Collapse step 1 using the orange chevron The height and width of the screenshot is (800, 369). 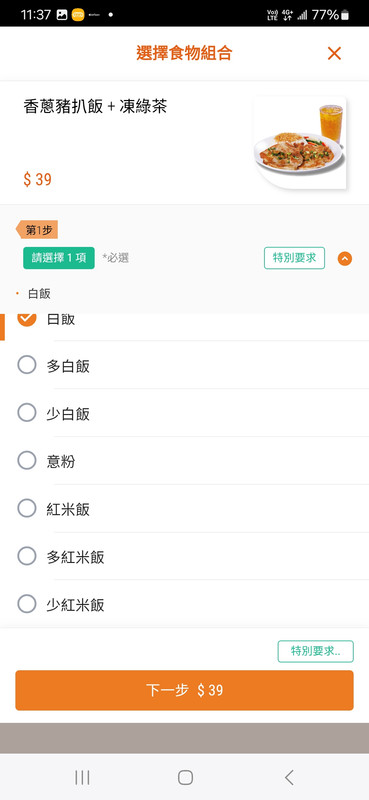click(x=345, y=259)
